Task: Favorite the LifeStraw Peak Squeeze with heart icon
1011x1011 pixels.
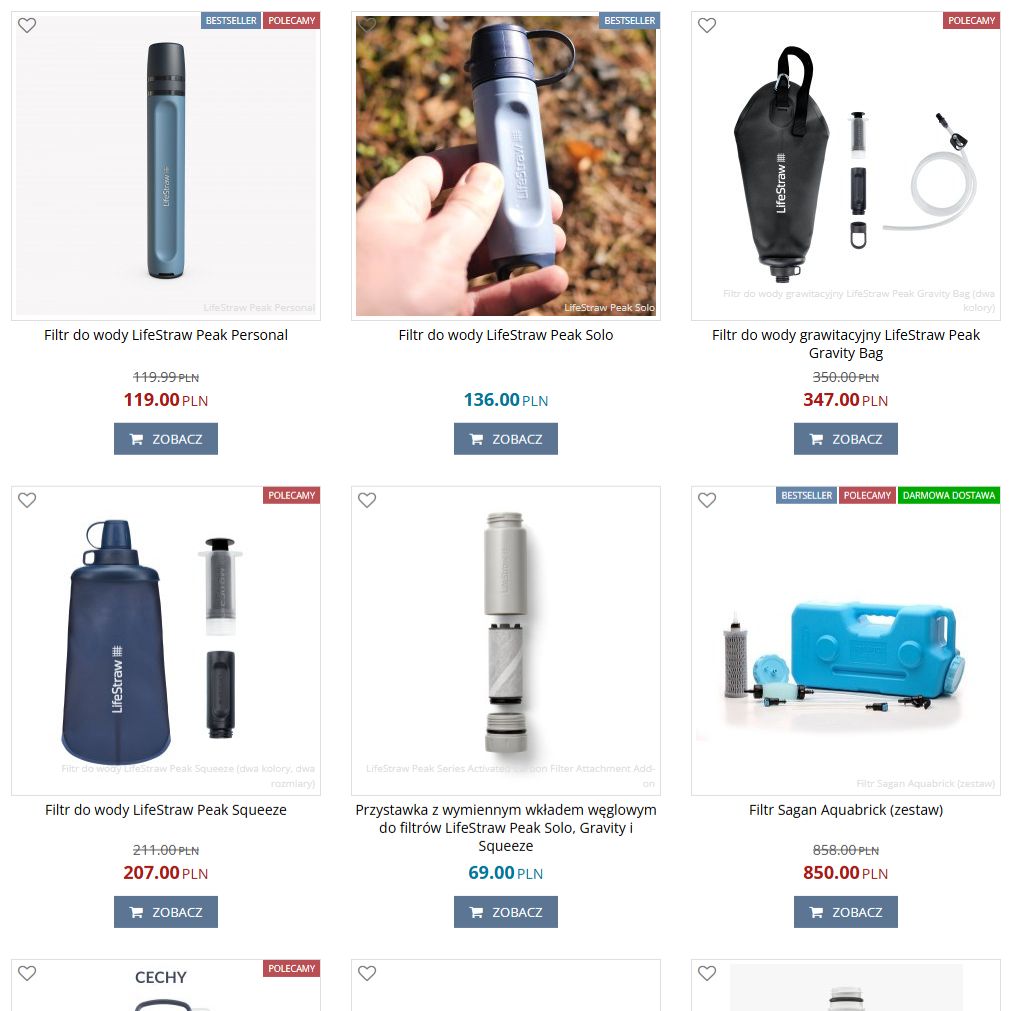Action: (27, 500)
